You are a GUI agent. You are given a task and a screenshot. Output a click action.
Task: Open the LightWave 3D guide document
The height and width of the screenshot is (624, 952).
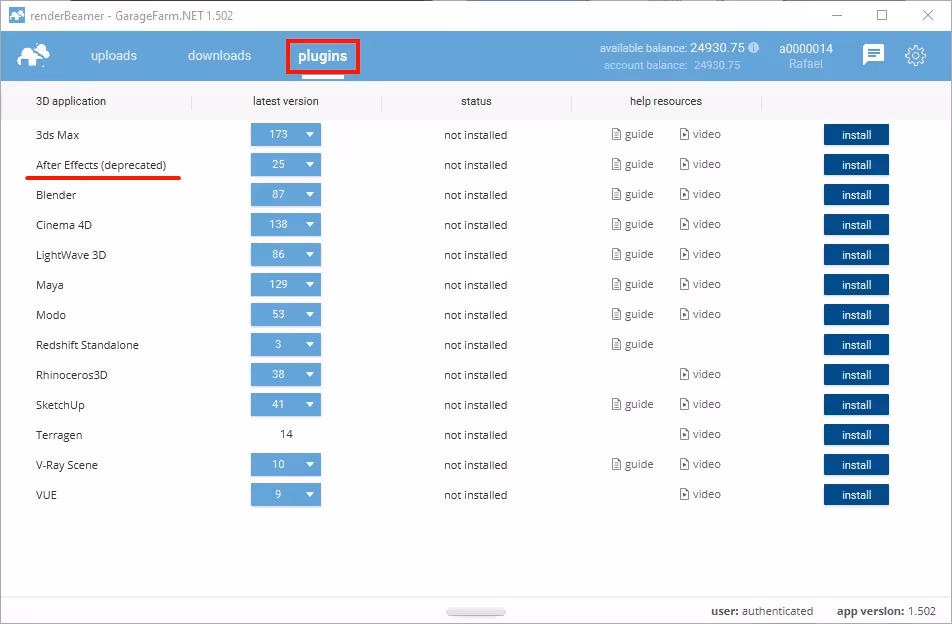pos(632,254)
